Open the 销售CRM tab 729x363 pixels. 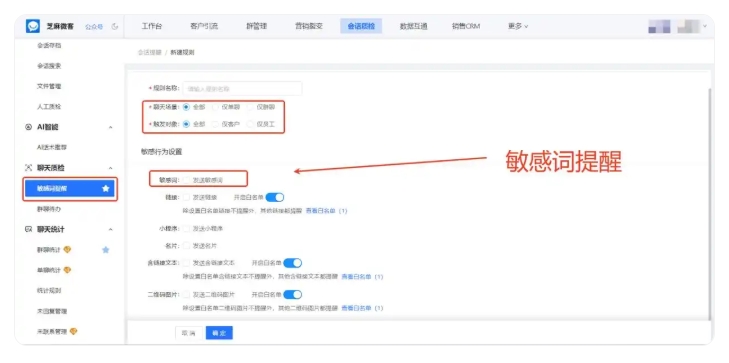click(466, 26)
